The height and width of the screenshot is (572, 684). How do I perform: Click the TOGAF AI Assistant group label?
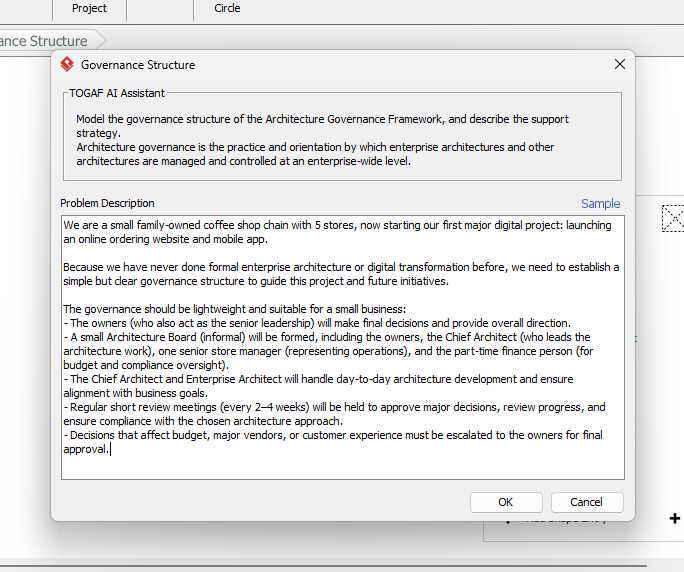[x=116, y=93]
